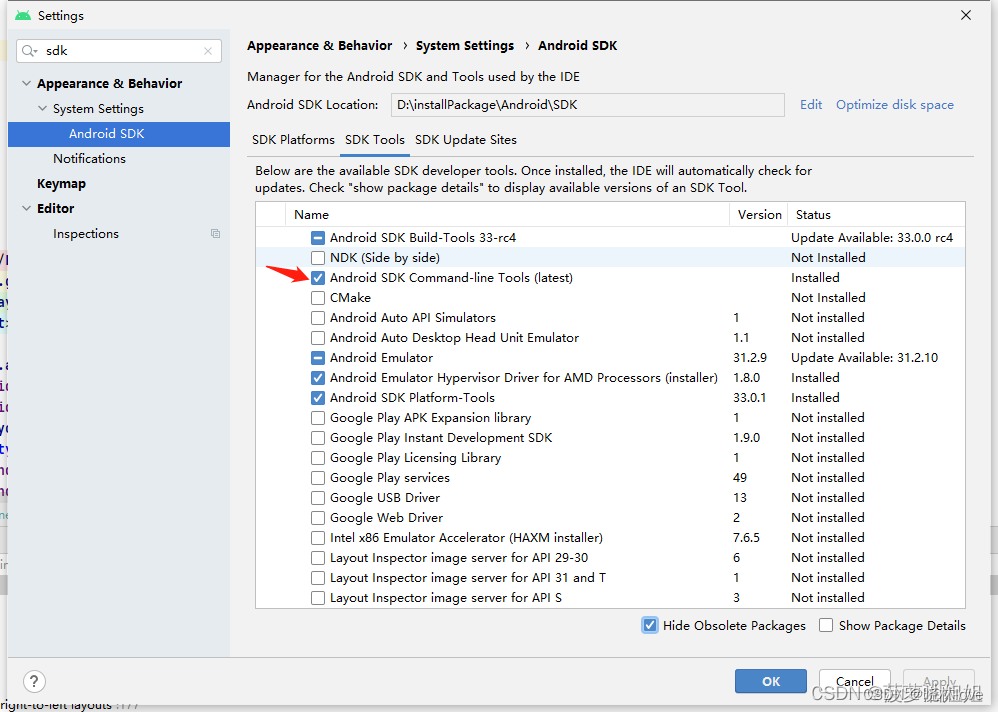Click System Settings breadcrumb
Viewport: 998px width, 712px height.
[x=465, y=46]
